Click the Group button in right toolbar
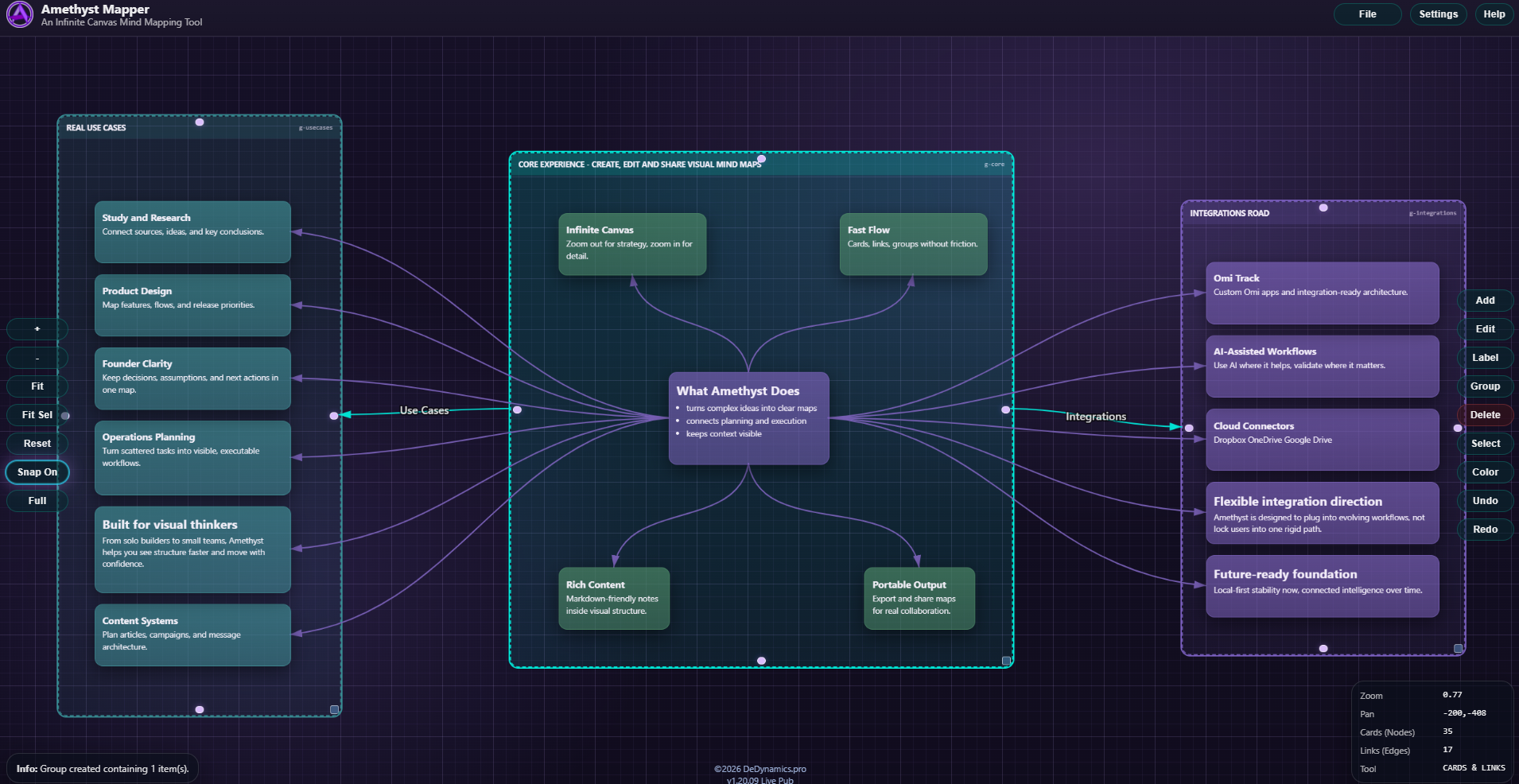 (x=1485, y=386)
